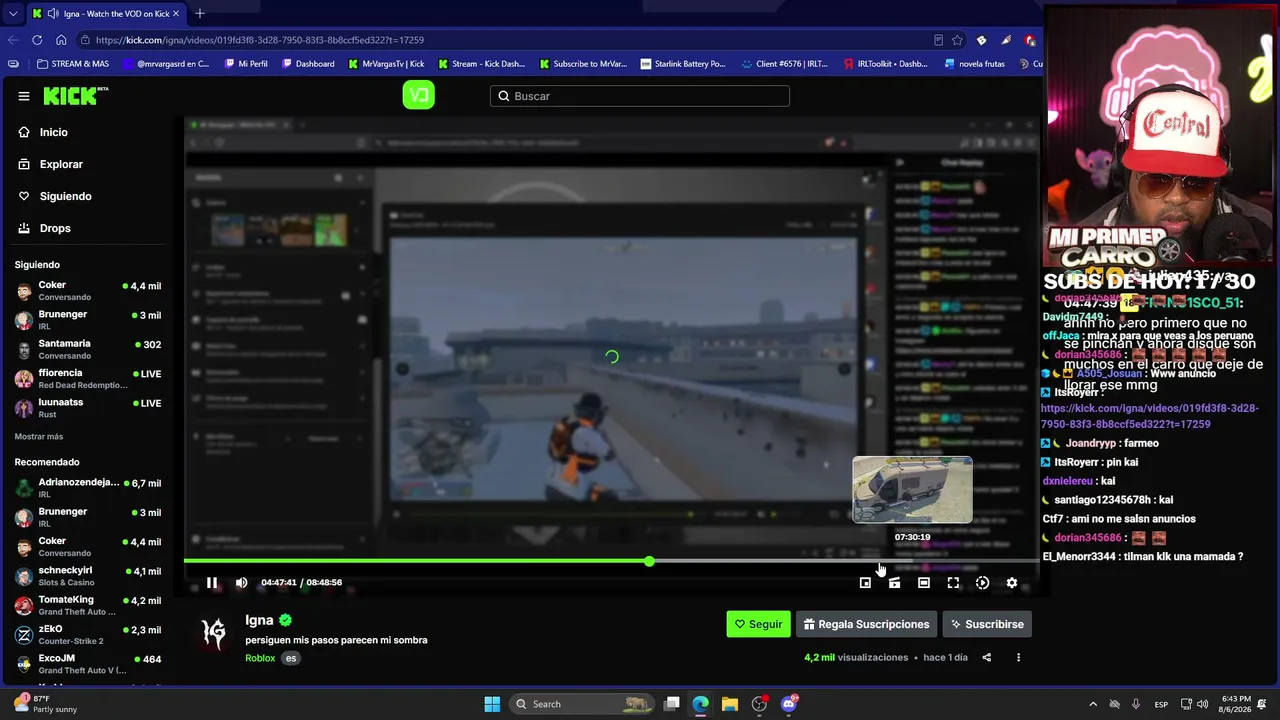Click the Seguir follow button

pyautogui.click(x=758, y=624)
